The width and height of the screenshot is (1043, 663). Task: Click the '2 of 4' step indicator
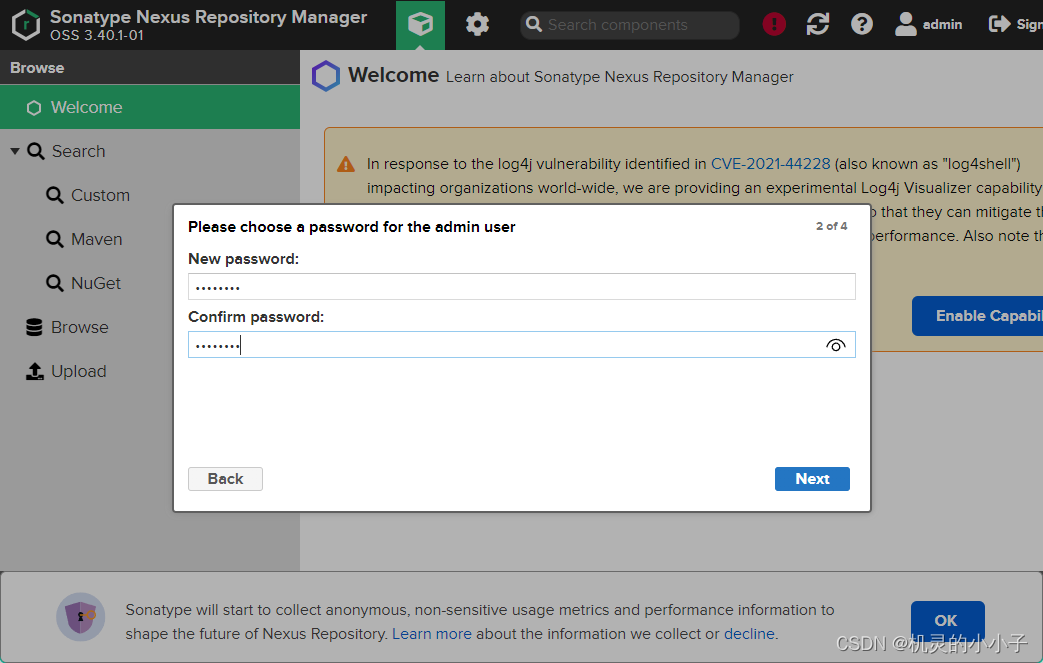pos(831,226)
